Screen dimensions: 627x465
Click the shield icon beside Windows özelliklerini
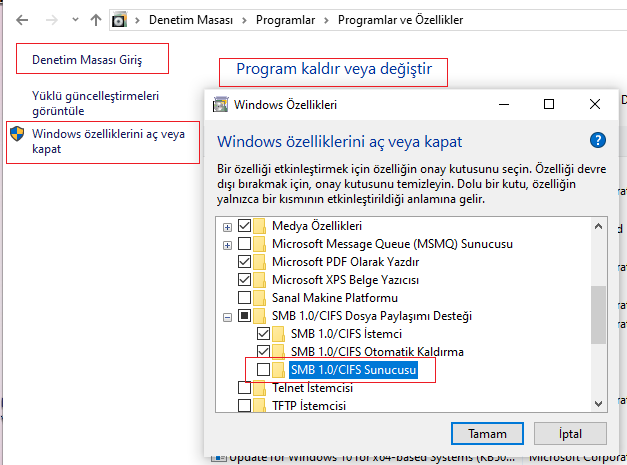point(17,134)
